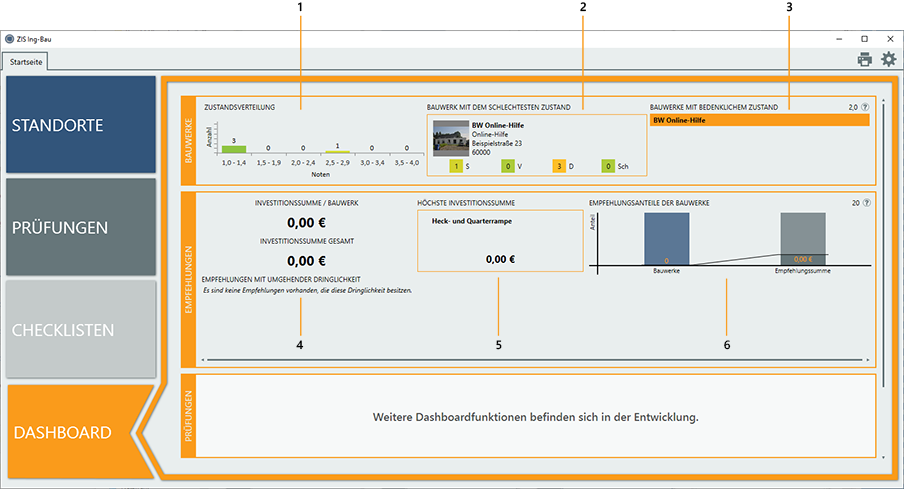
Task: Click the orange D rating badge showing 3
Action: (x=559, y=166)
